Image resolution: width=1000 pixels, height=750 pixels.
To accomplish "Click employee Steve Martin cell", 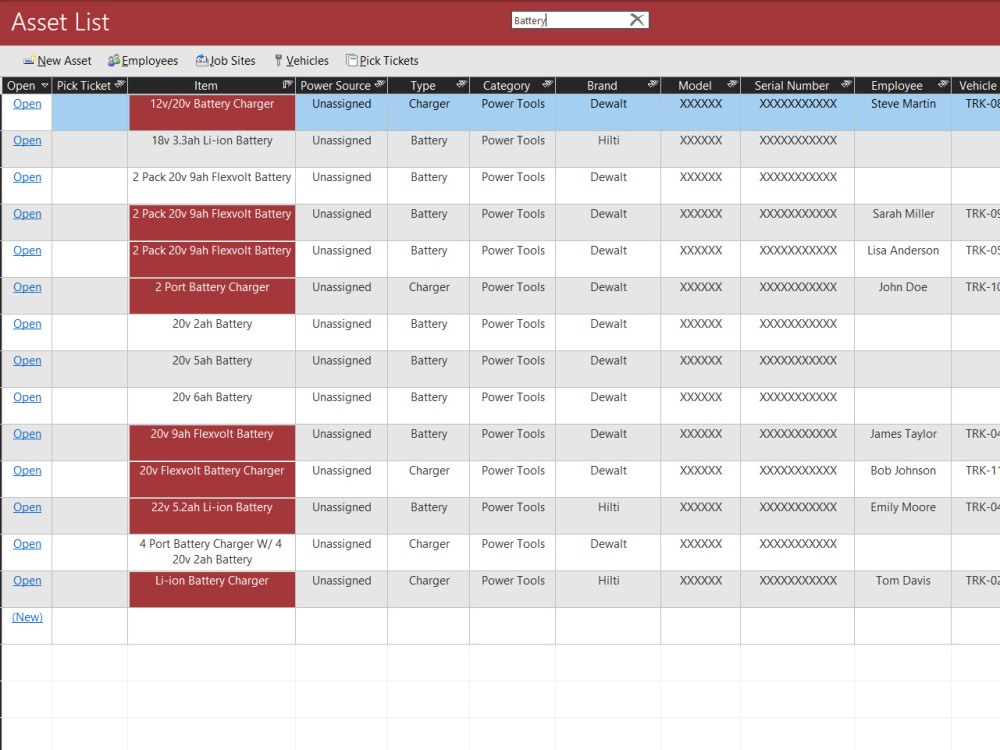I will click(902, 112).
